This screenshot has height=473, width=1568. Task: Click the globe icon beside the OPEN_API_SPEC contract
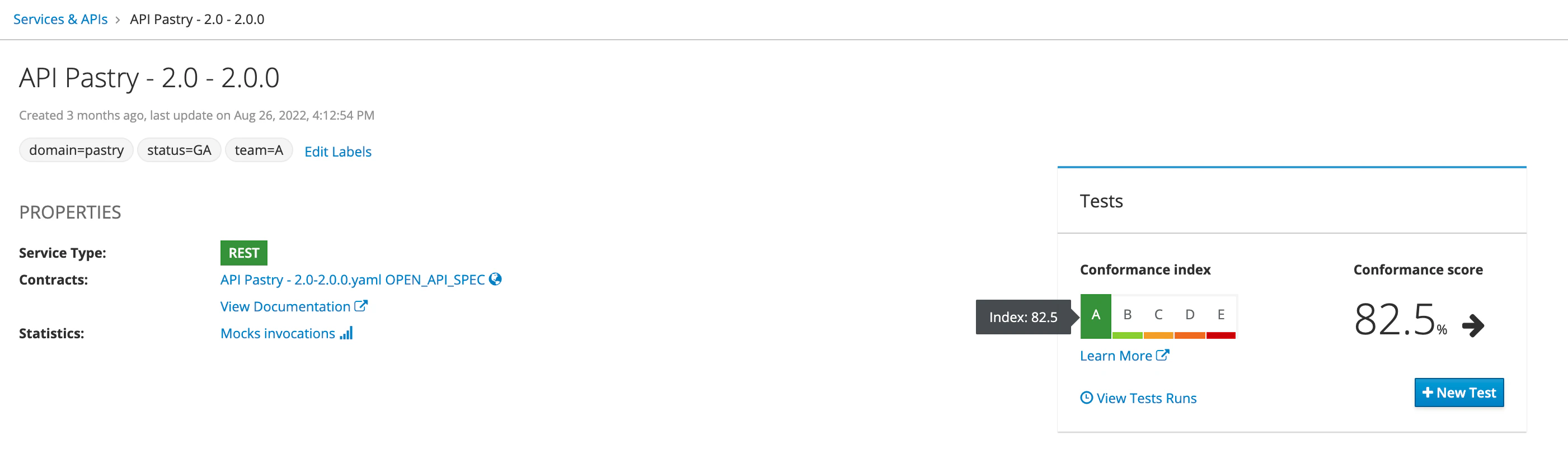[x=495, y=279]
